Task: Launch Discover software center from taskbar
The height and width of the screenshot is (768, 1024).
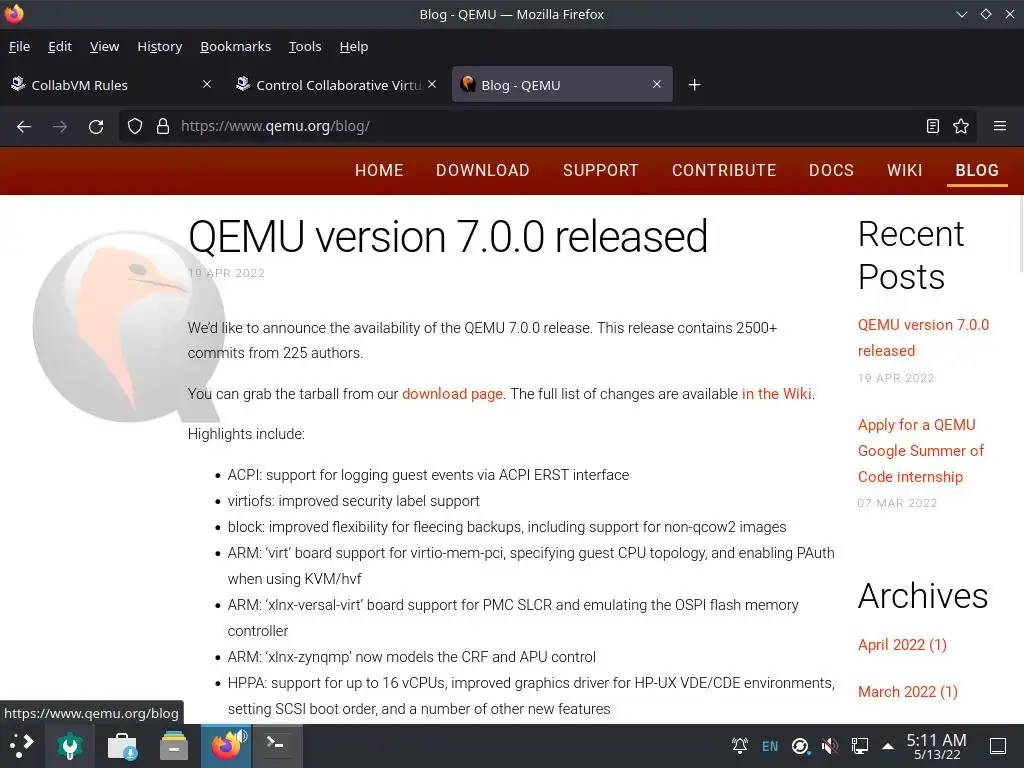Action: tap(122, 745)
